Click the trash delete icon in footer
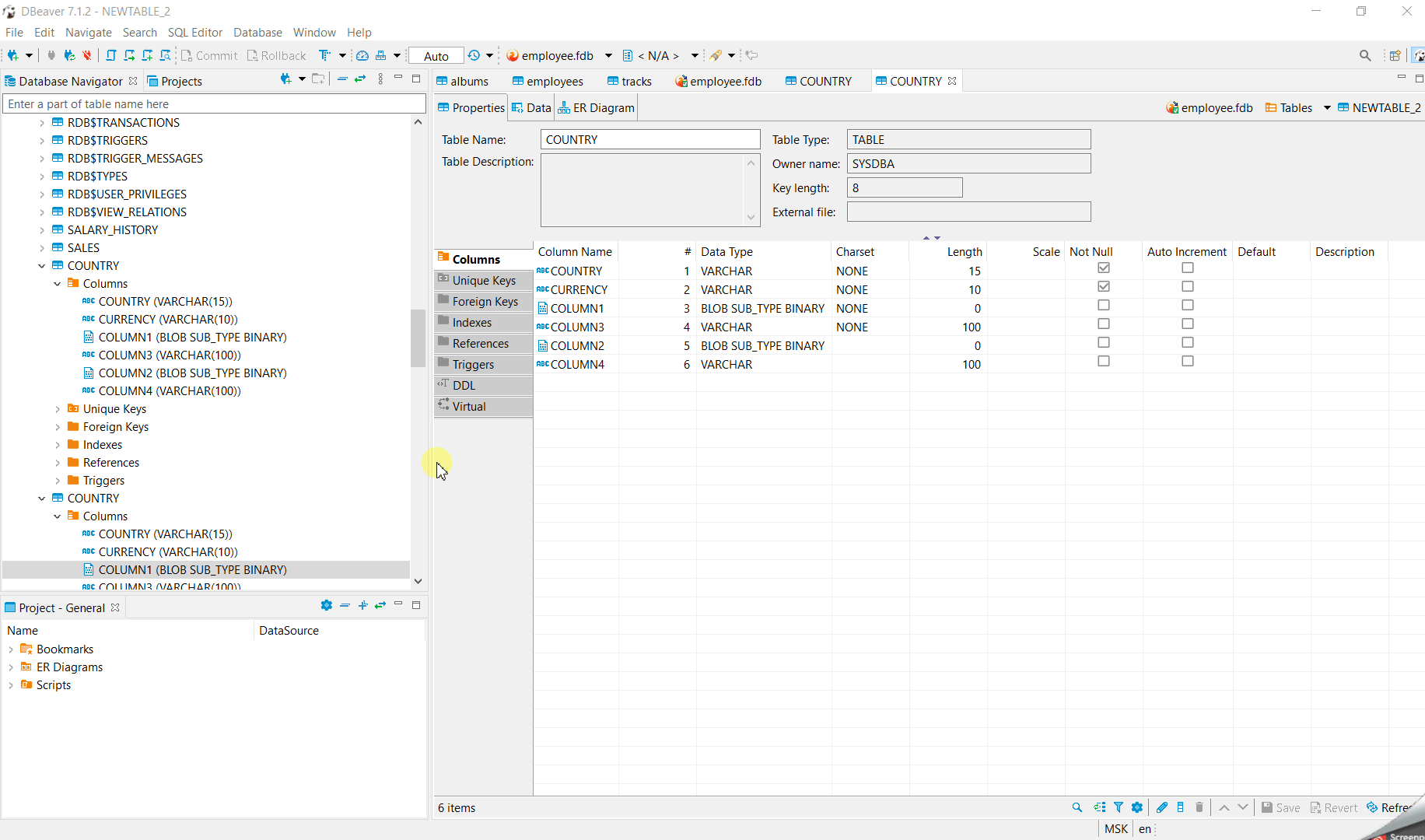Screen dimensions: 1425x840 (1199, 807)
